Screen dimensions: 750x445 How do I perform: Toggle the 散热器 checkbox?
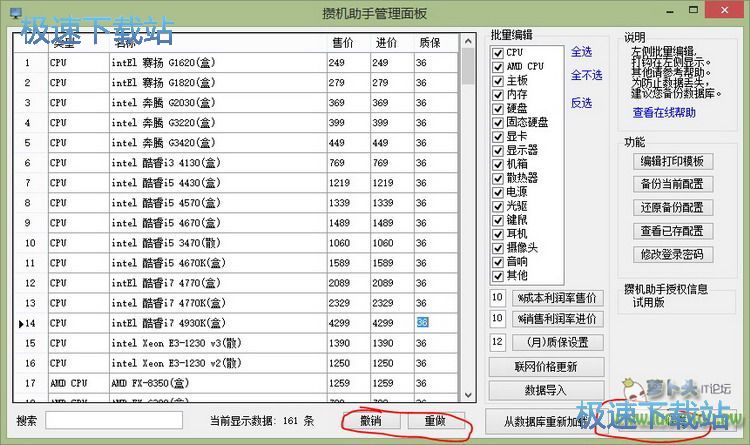point(498,178)
